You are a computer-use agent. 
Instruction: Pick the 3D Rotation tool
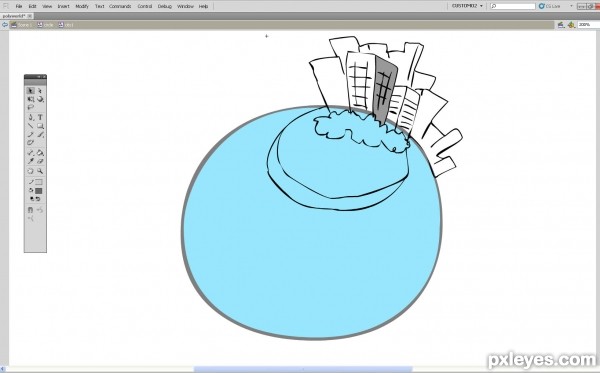coord(40,99)
